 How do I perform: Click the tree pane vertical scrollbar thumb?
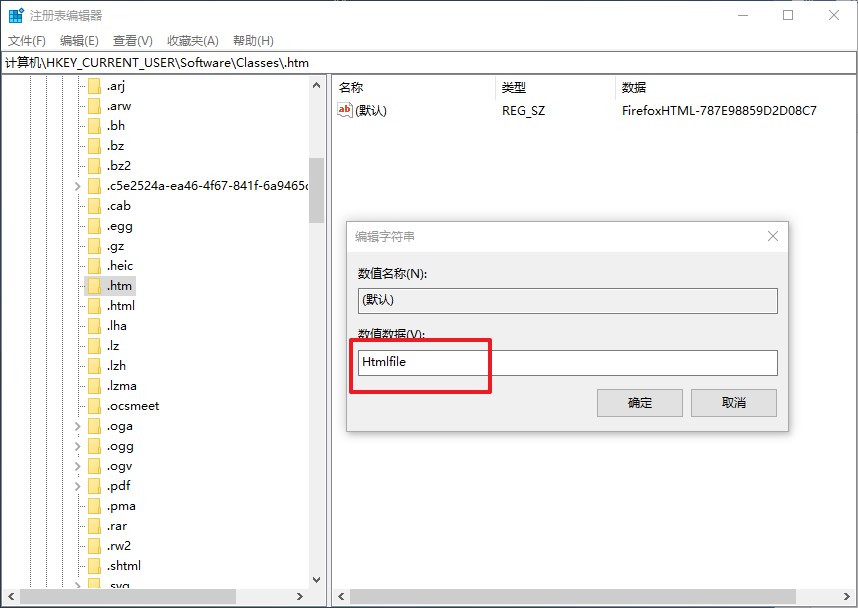tap(316, 190)
